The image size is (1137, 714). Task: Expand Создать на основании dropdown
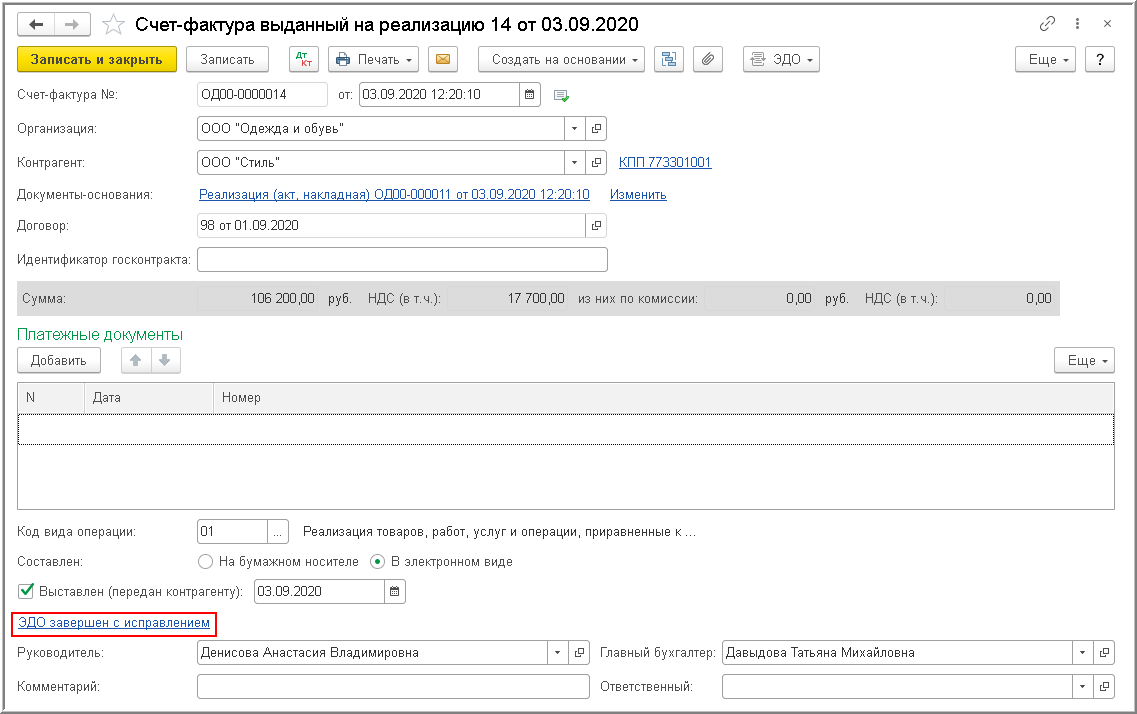[x=561, y=59]
